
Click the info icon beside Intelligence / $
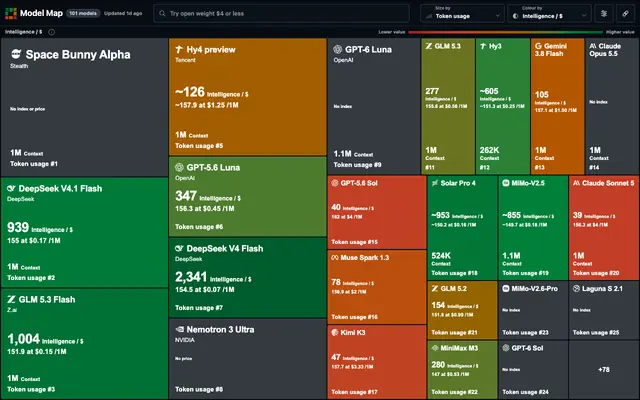pyautogui.click(x=51, y=32)
